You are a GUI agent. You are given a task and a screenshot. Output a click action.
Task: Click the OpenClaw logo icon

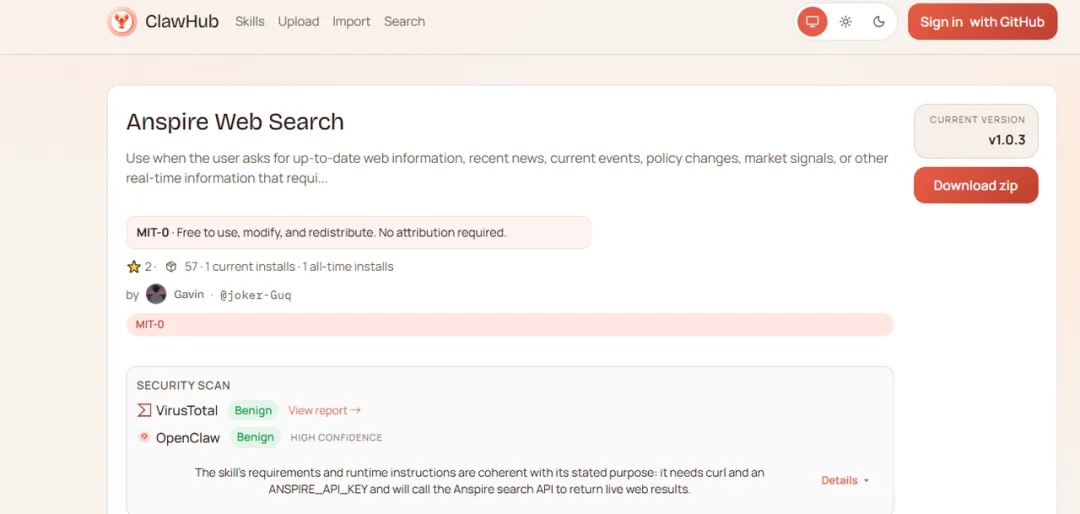point(144,437)
